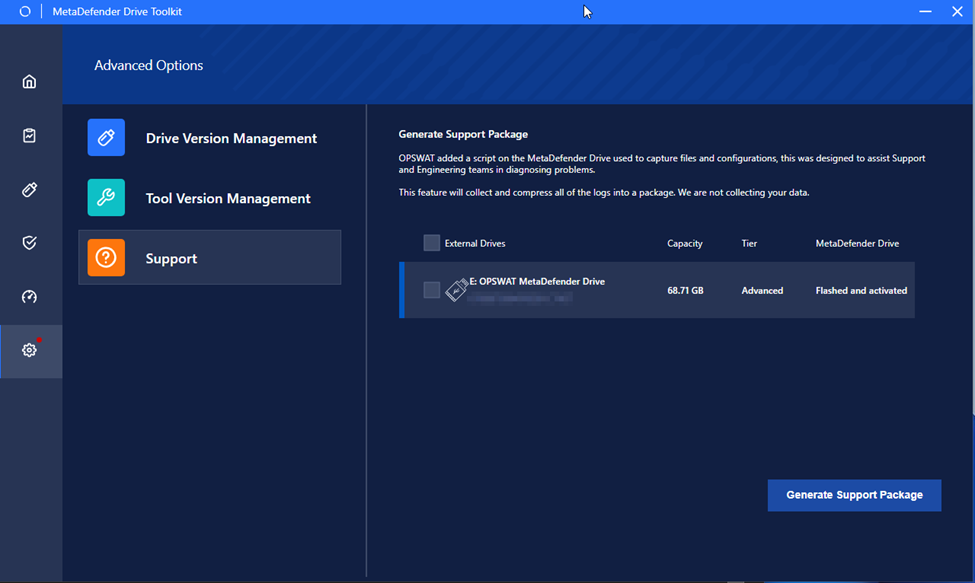975x583 pixels.
Task: Click the Capacity column header
Action: (x=685, y=243)
